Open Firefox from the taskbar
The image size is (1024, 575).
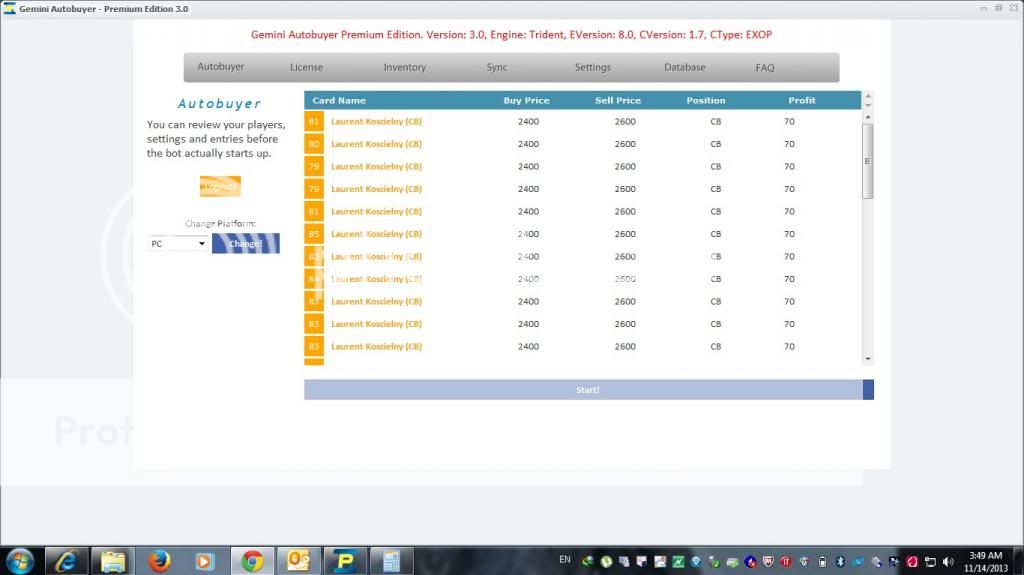[x=158, y=560]
